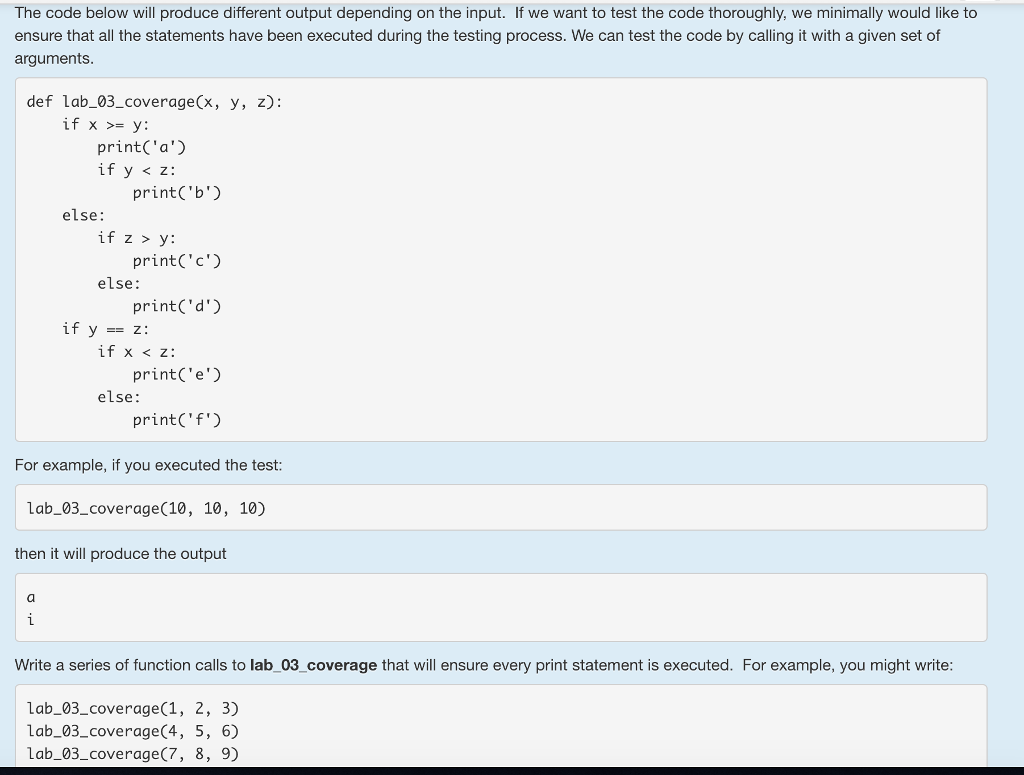The height and width of the screenshot is (775, 1024).
Task: Click the lab_03_coverage(10, 10, 10) example call
Action: (145, 508)
